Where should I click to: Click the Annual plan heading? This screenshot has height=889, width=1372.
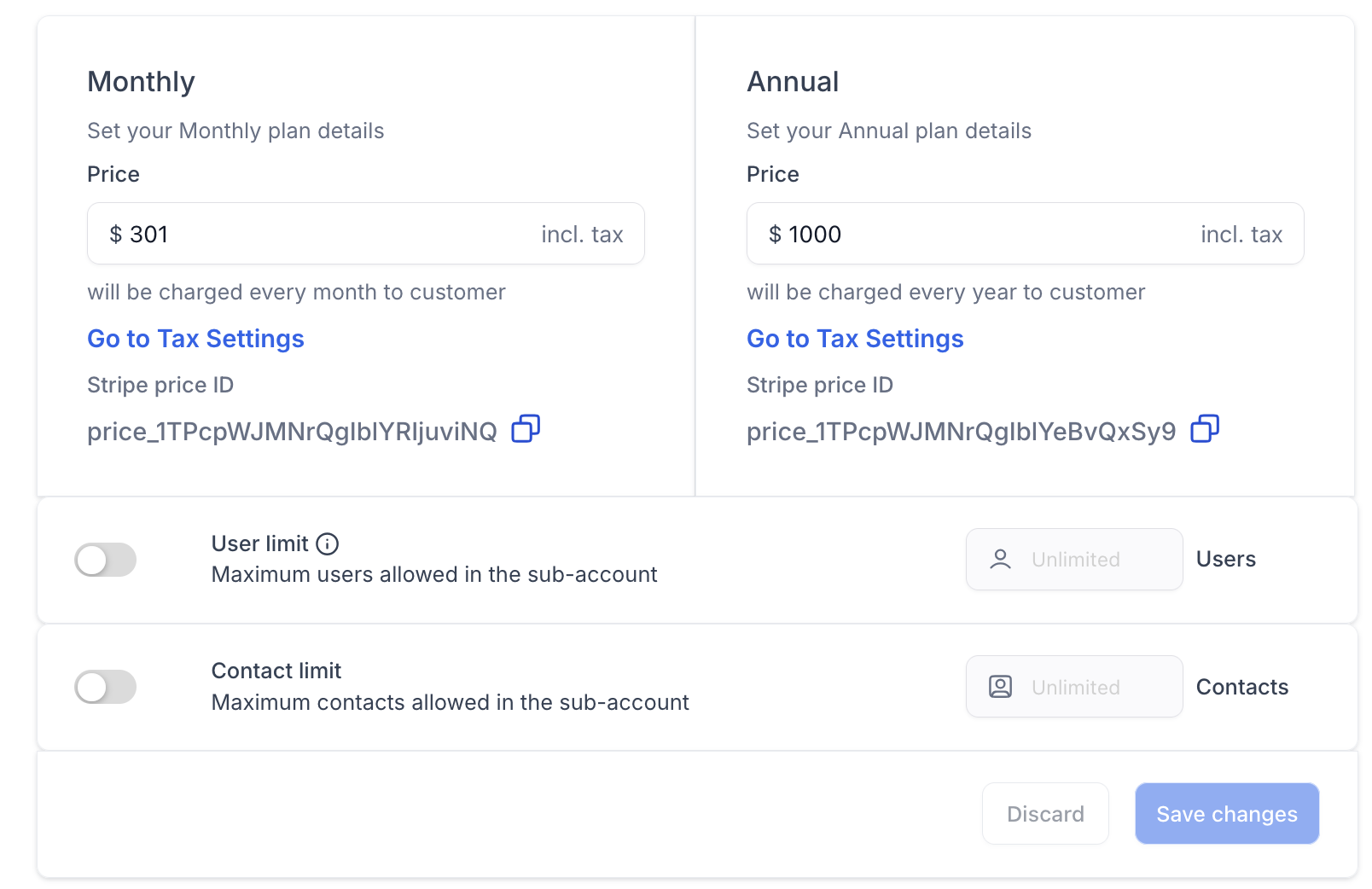click(x=793, y=82)
